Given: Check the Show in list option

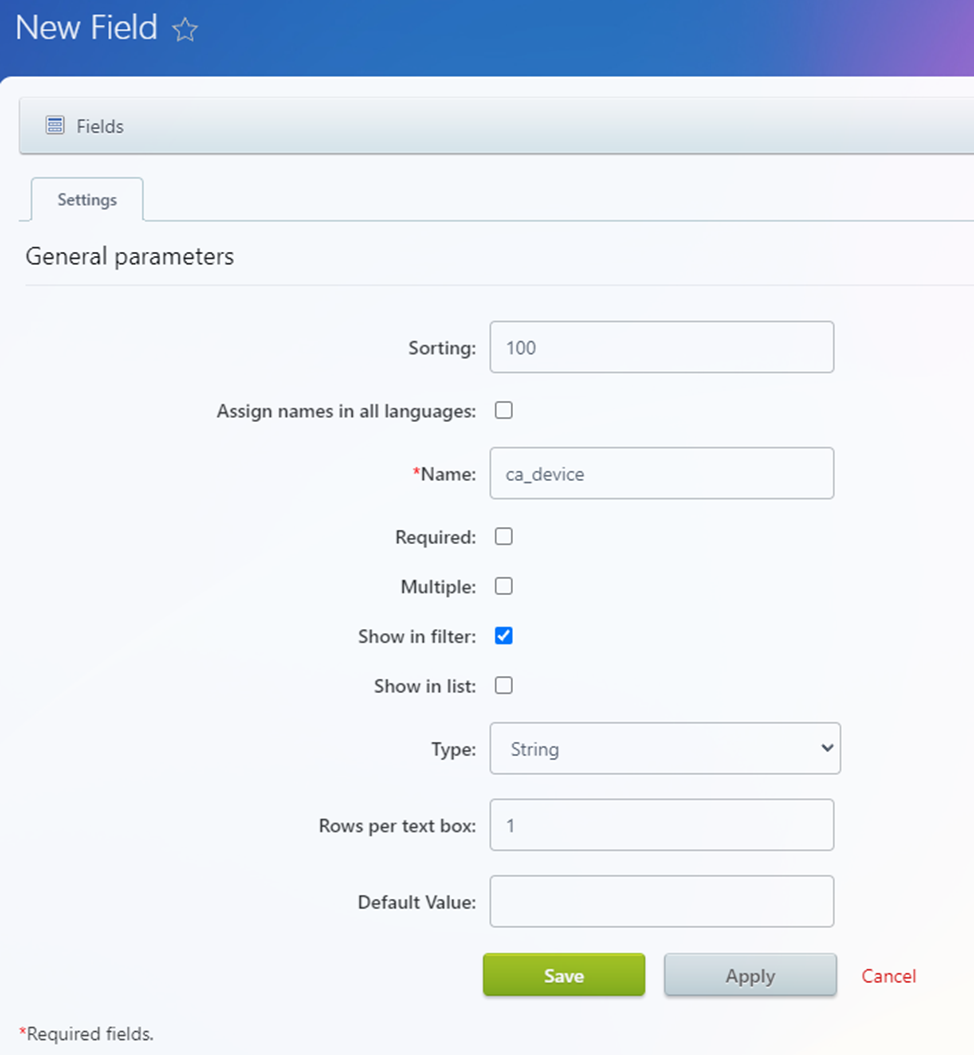Looking at the screenshot, I should pyautogui.click(x=504, y=686).
